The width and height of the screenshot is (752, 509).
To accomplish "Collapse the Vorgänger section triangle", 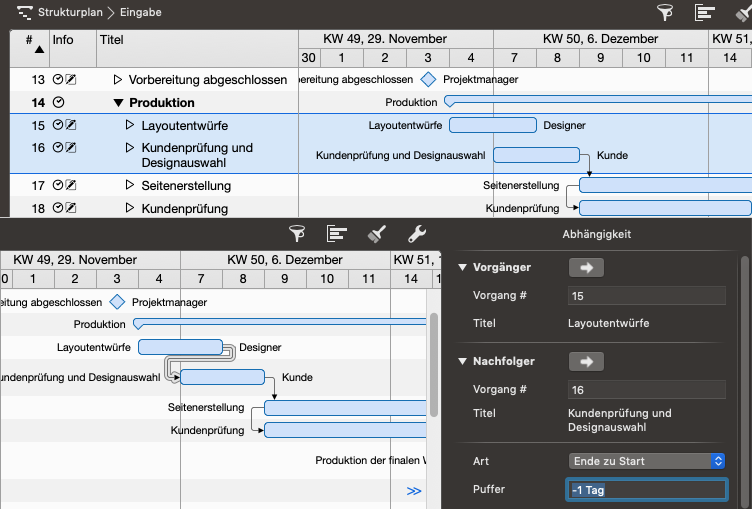I will (x=462, y=268).
